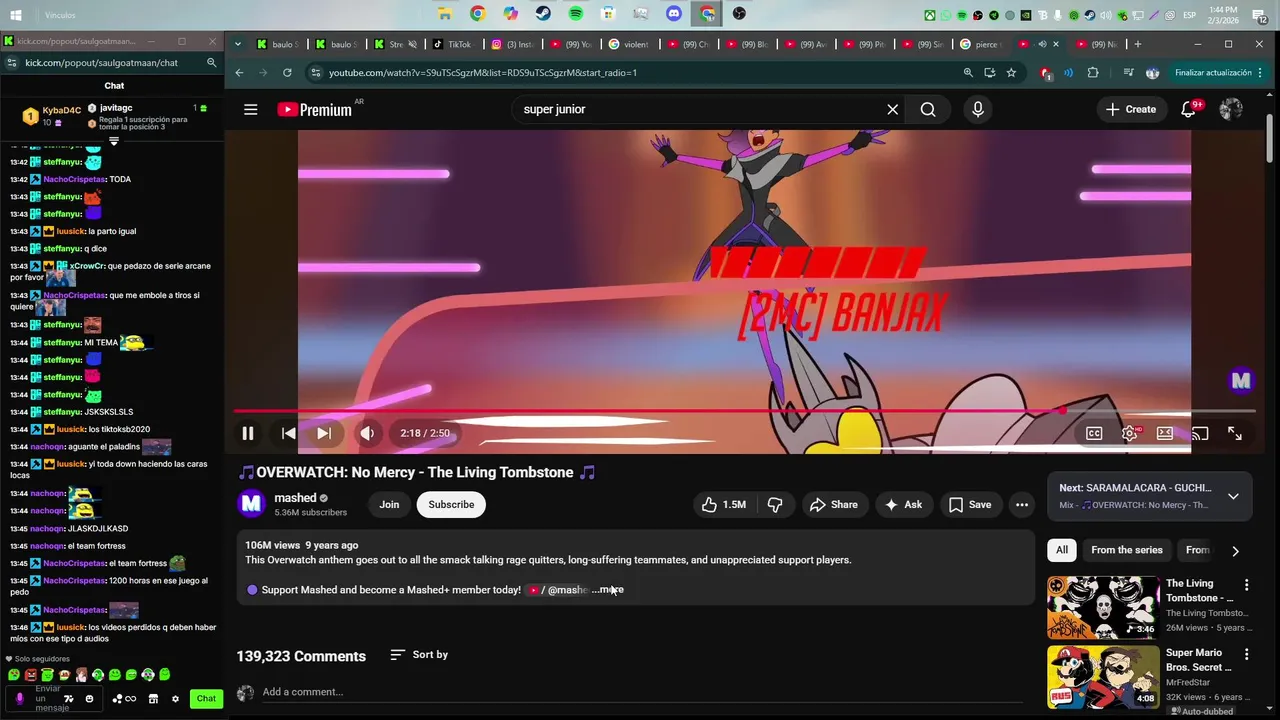The image size is (1280, 720).
Task: Like the video with 1.5M likes
Action: point(724,505)
